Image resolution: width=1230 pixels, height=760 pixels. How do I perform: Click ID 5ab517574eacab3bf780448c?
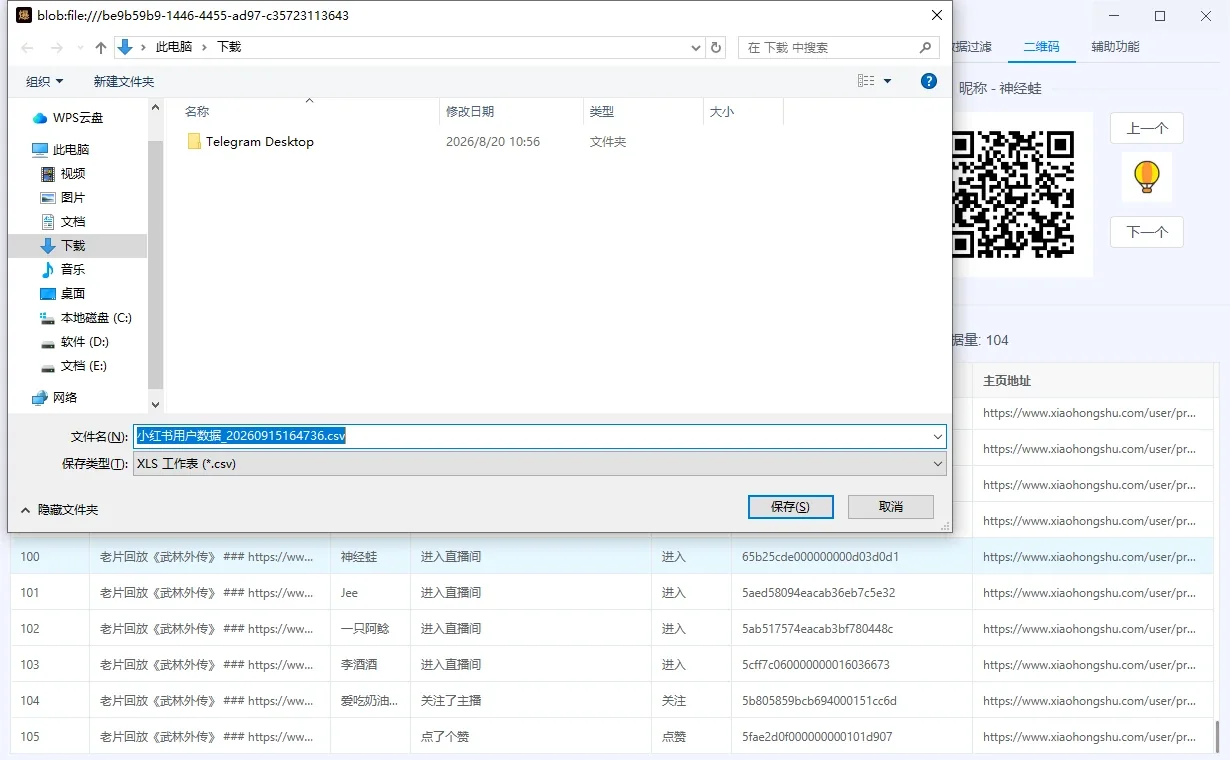tap(818, 629)
